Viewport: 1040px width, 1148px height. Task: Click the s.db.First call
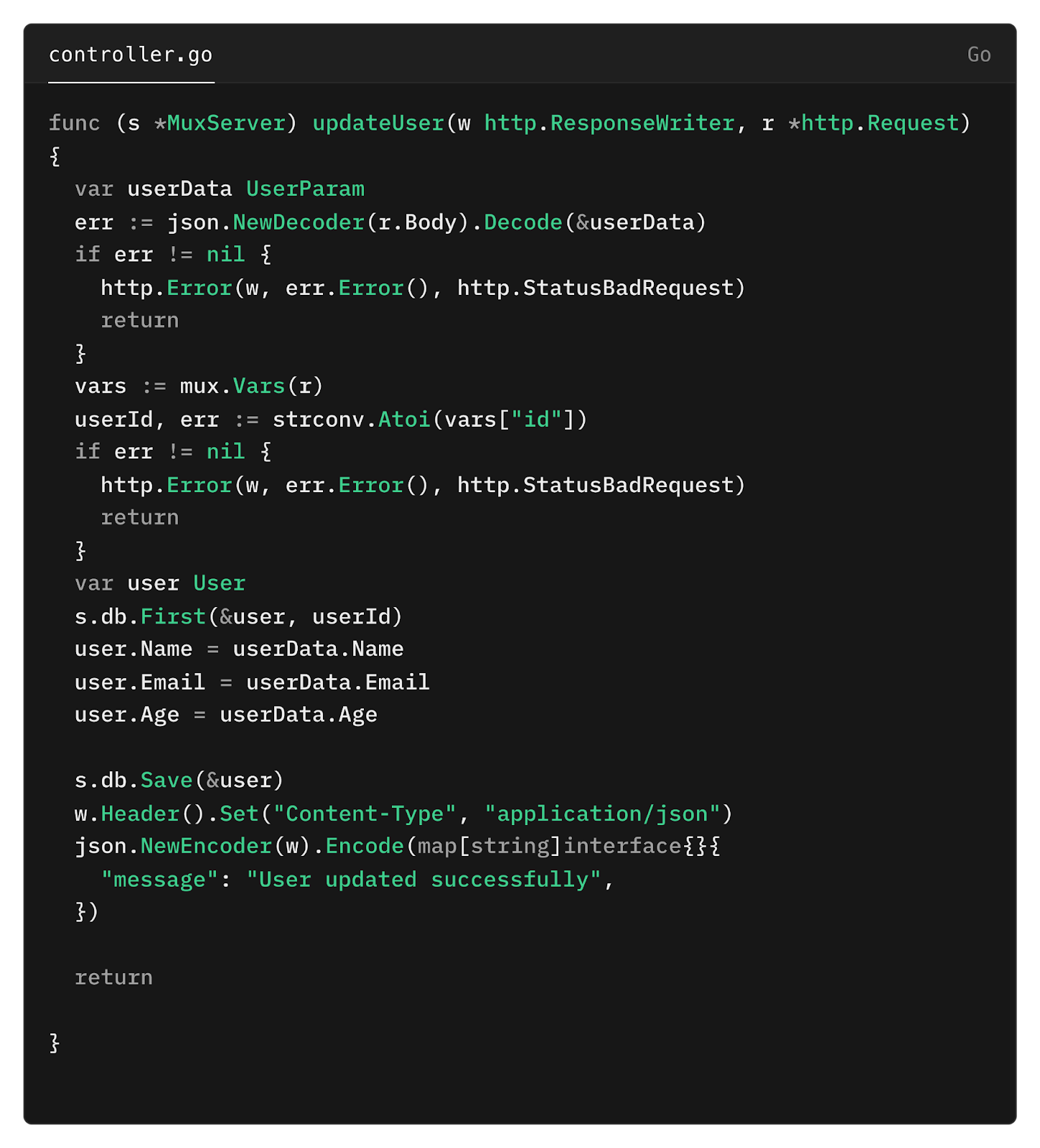click(238, 616)
